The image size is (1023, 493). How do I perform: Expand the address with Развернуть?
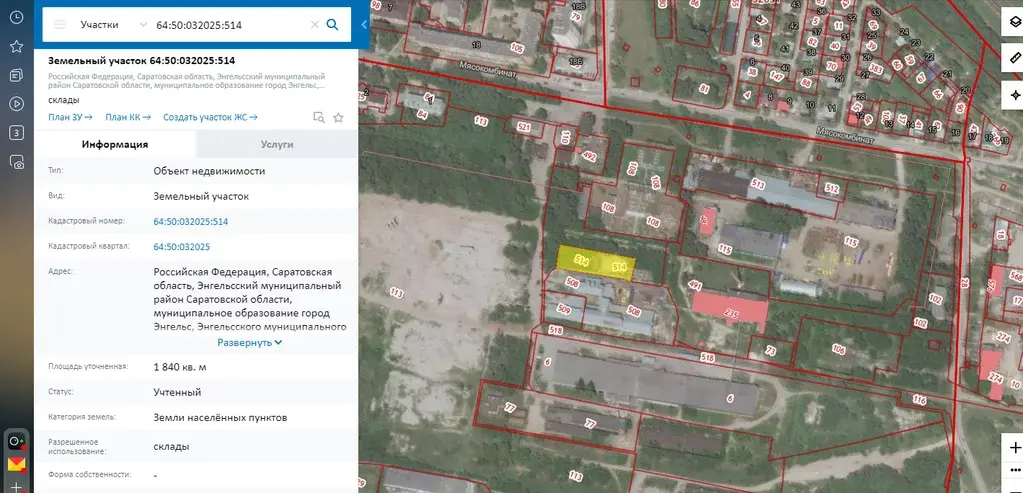250,342
